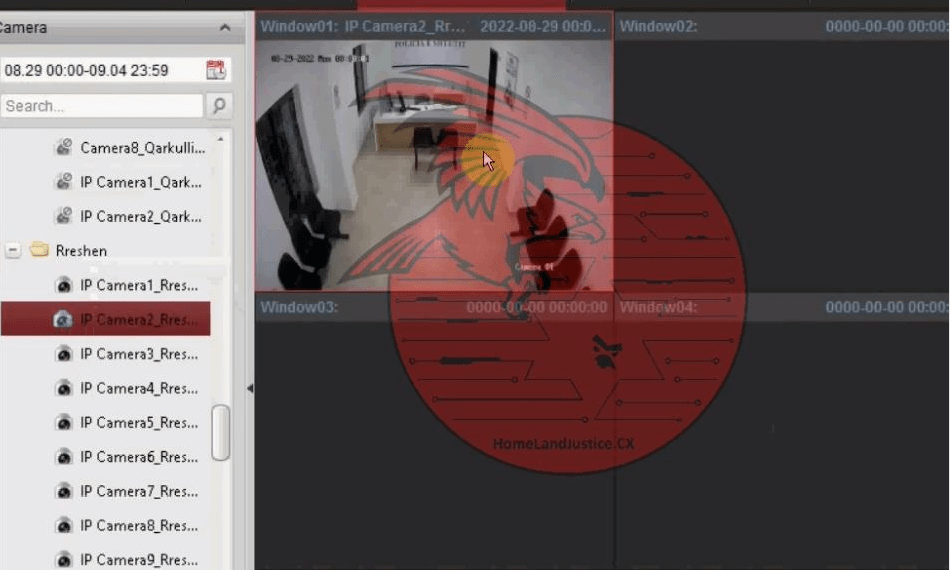Screen dimensions: 950x570
Task: Open the calendar date picker icon
Action: [x=216, y=70]
